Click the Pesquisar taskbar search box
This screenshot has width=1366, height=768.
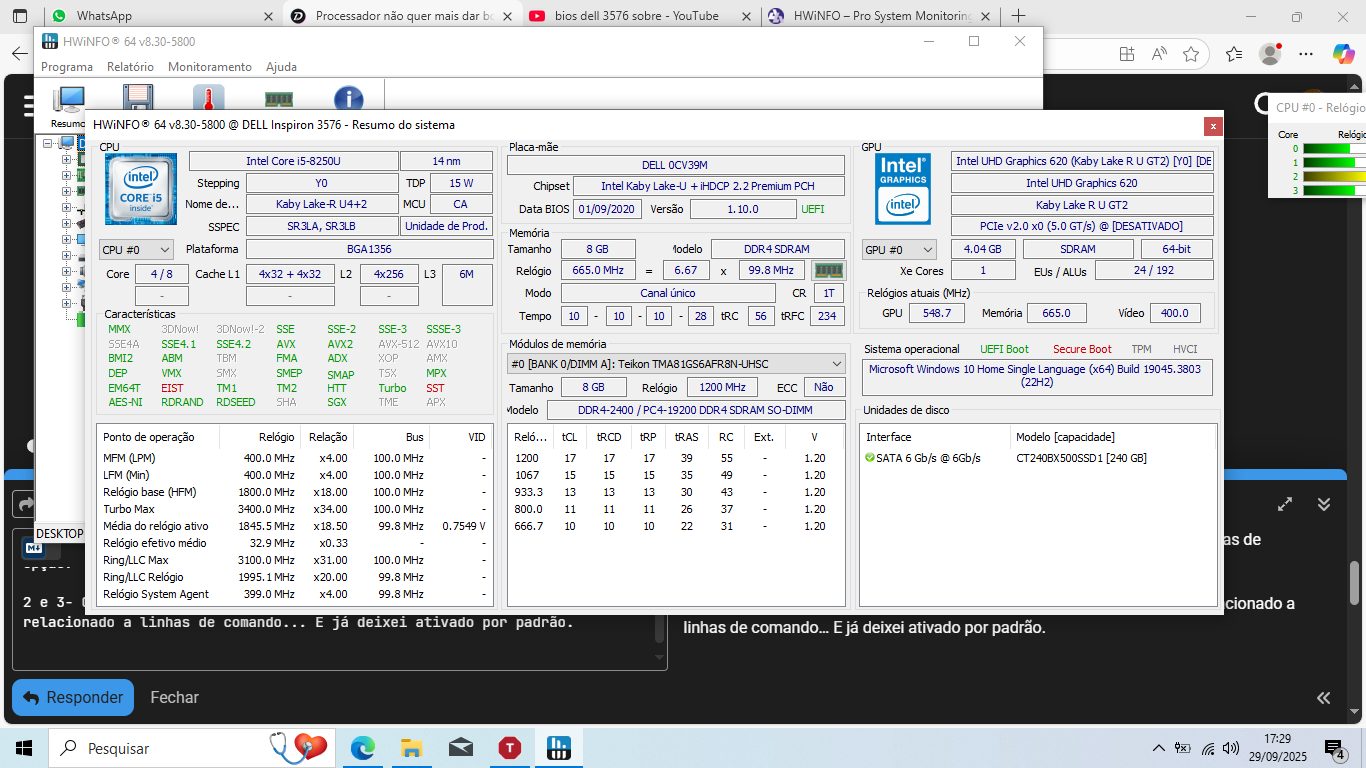coord(150,748)
